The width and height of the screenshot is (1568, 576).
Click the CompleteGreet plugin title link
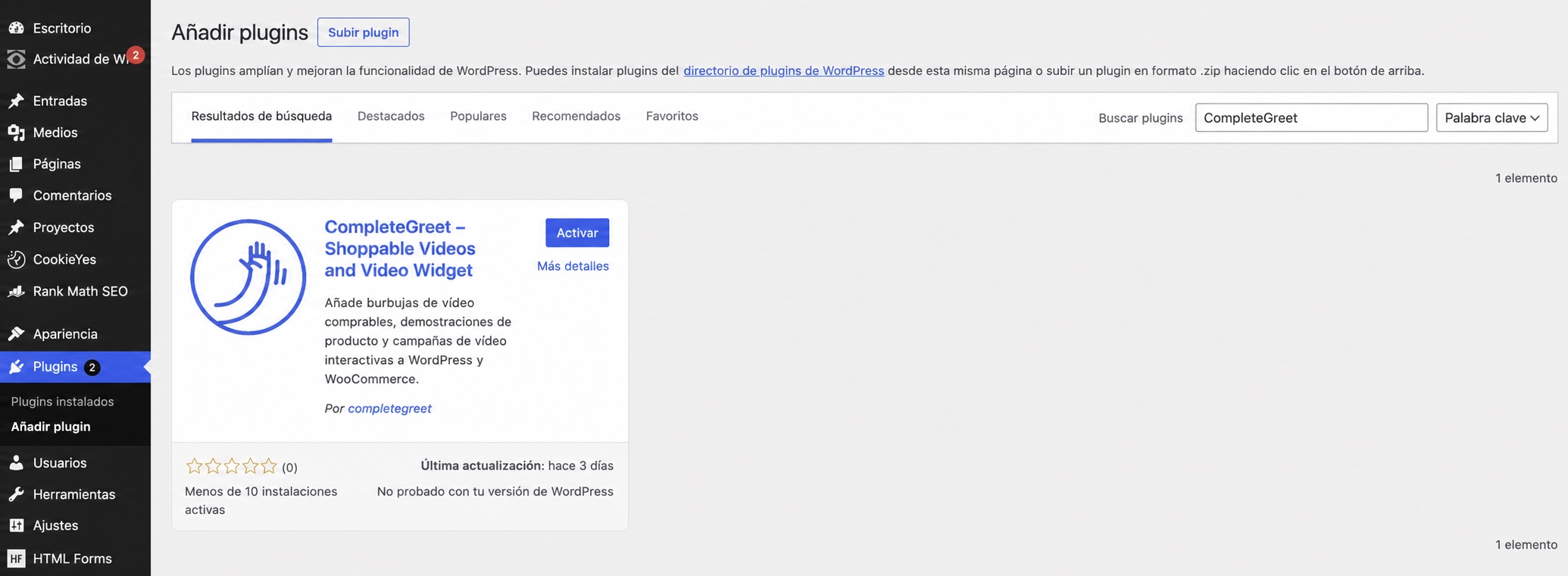[x=400, y=249]
